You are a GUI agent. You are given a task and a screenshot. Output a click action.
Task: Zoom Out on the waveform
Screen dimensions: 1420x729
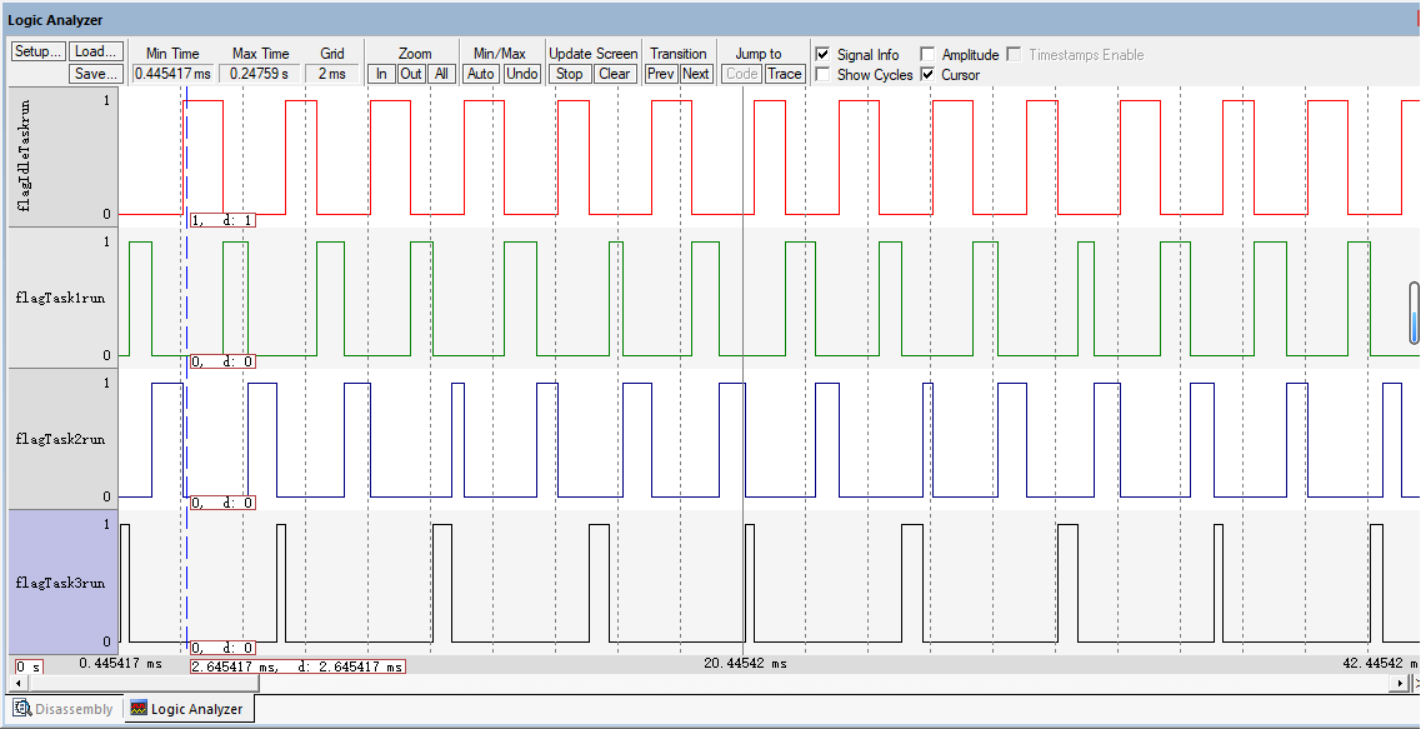coord(411,74)
